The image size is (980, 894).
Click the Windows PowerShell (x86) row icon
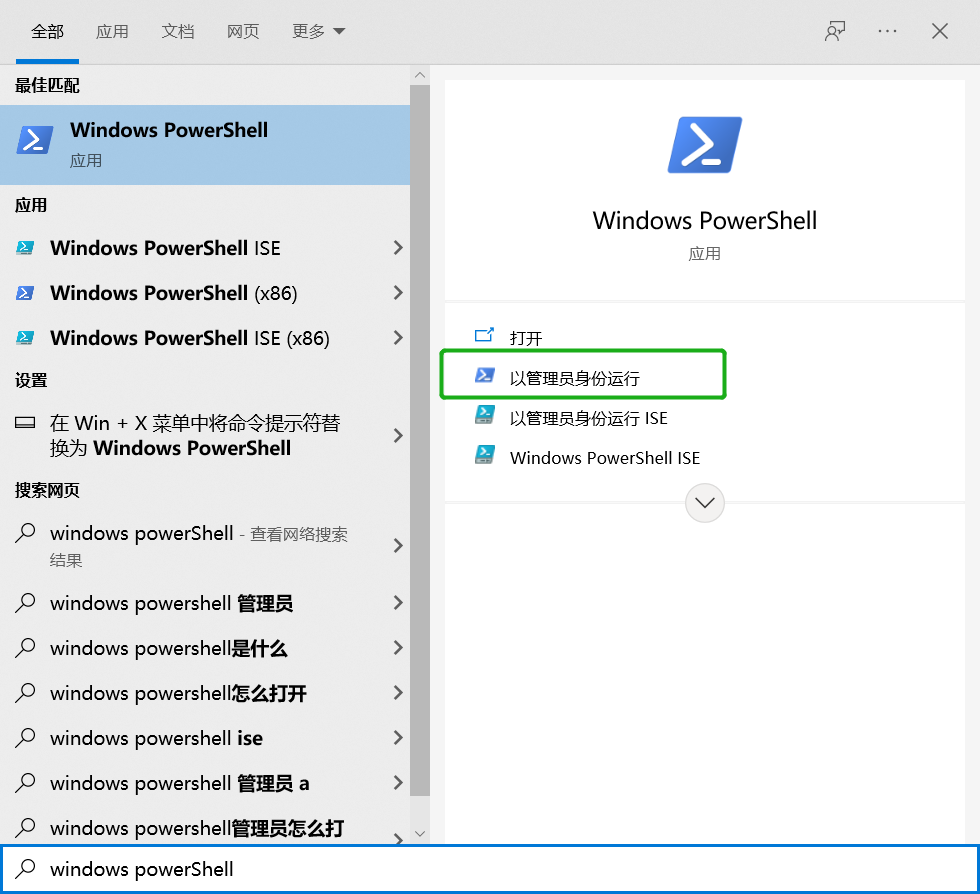point(25,293)
